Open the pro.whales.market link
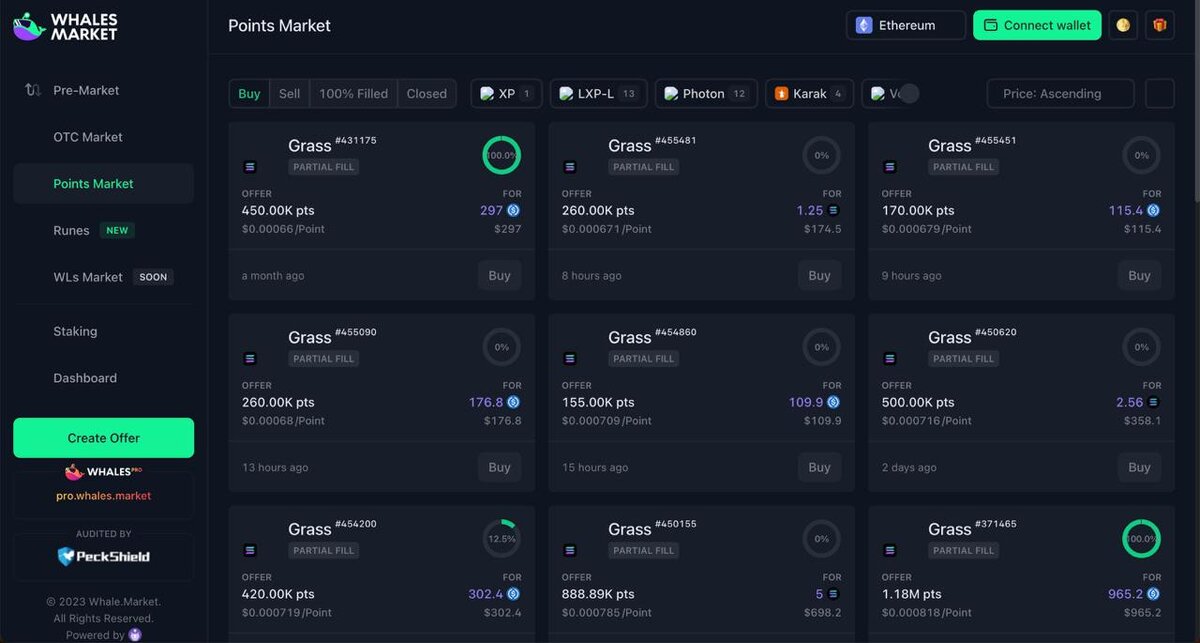 coord(104,496)
